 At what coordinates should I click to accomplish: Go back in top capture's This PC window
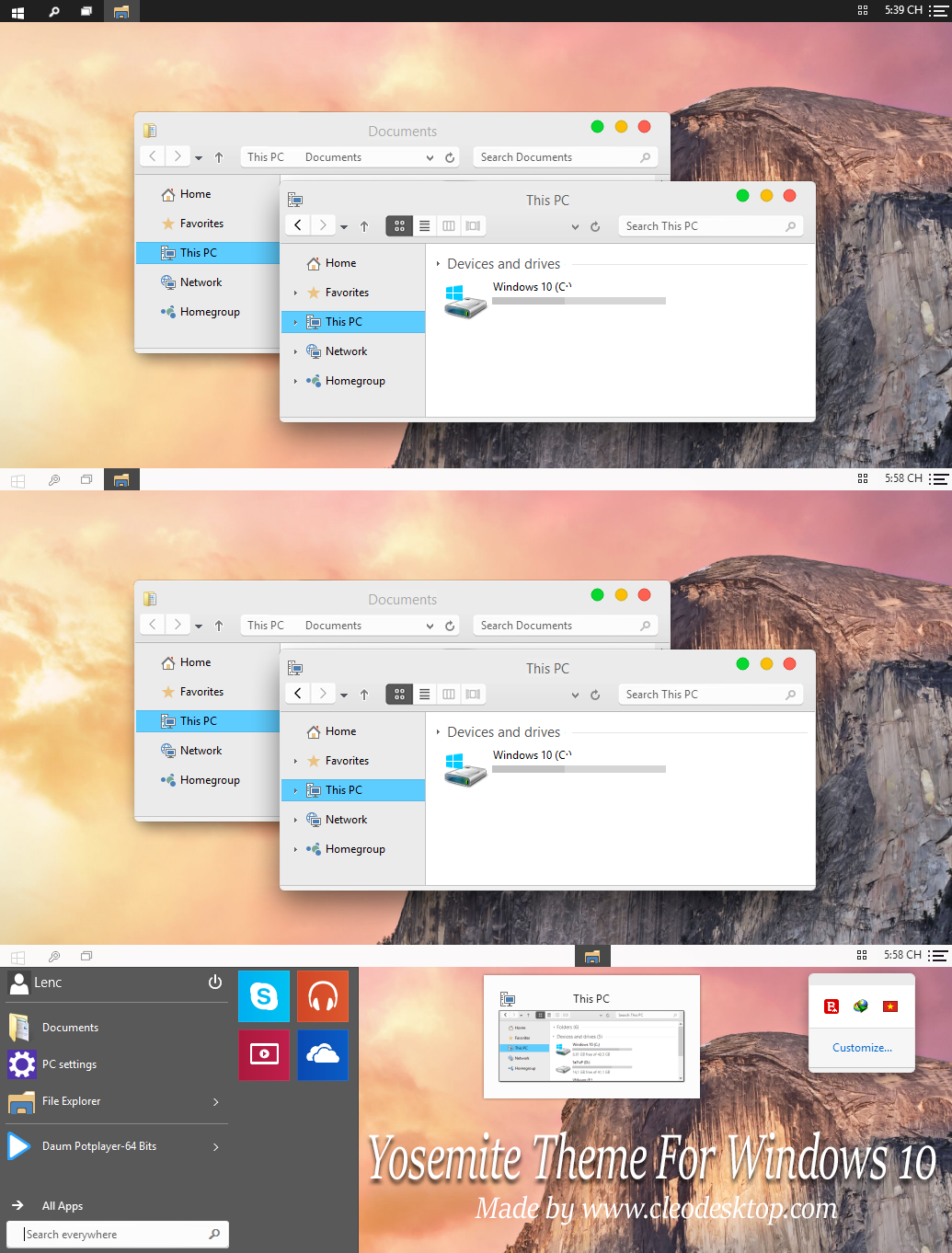tap(298, 225)
